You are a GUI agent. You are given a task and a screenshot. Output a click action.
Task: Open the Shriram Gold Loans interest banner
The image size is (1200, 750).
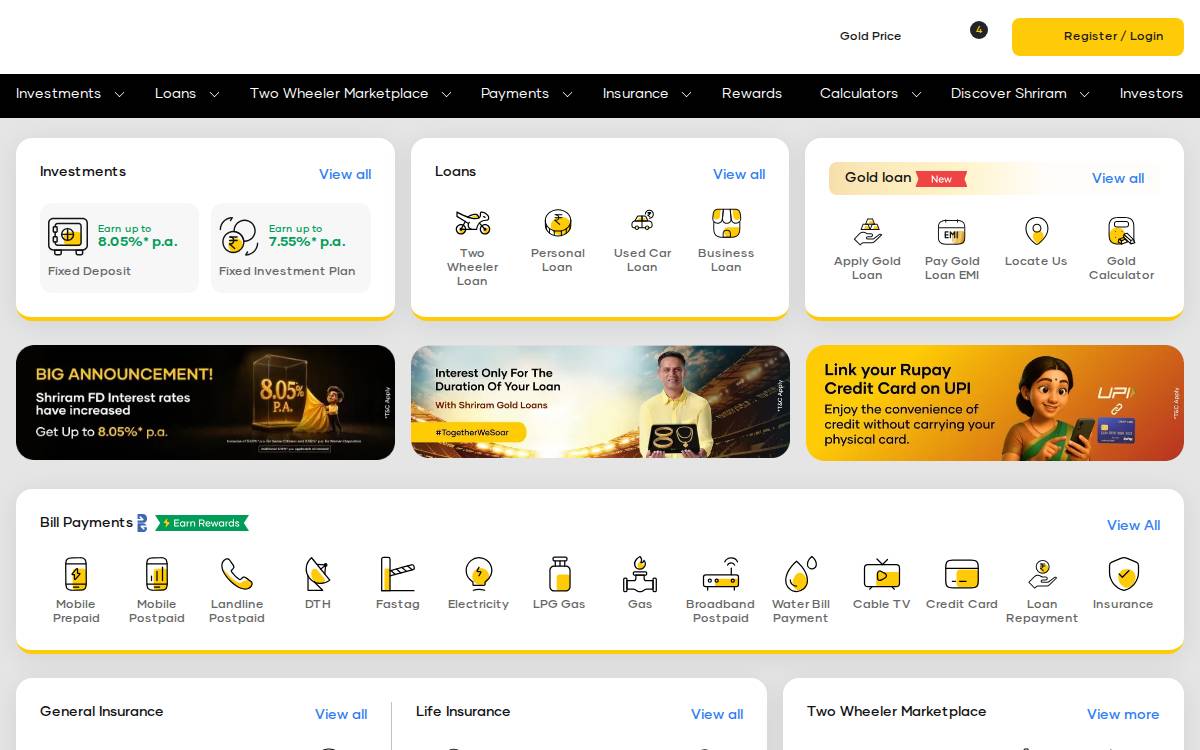600,402
